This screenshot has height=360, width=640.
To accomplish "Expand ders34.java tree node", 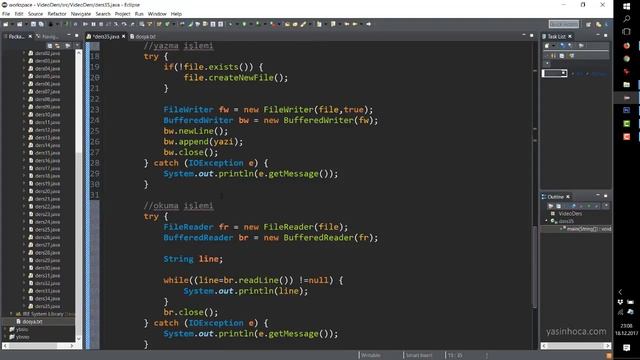I will tap(24, 298).
